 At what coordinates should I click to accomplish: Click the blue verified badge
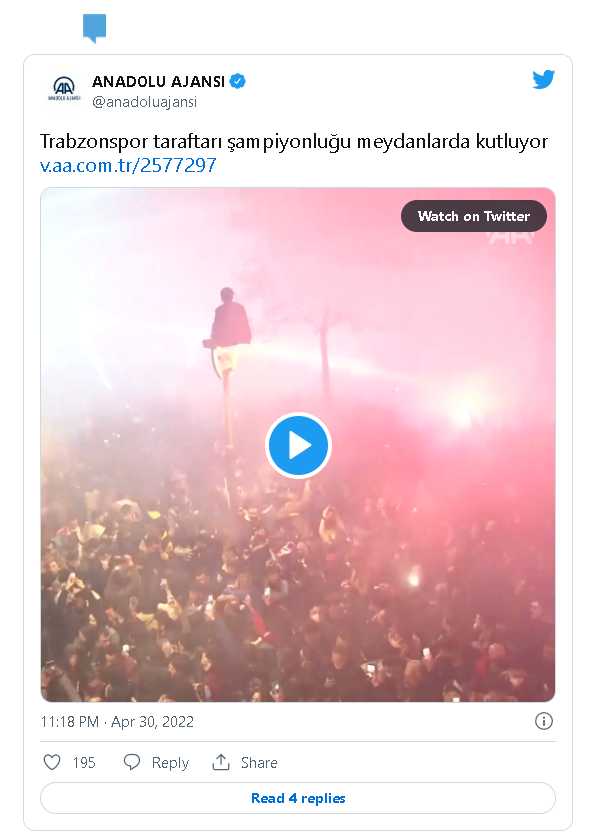(238, 81)
